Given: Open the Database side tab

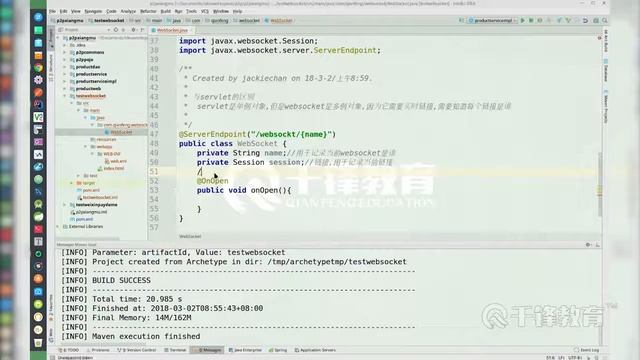Looking at the screenshot, I should pyautogui.click(x=606, y=71).
